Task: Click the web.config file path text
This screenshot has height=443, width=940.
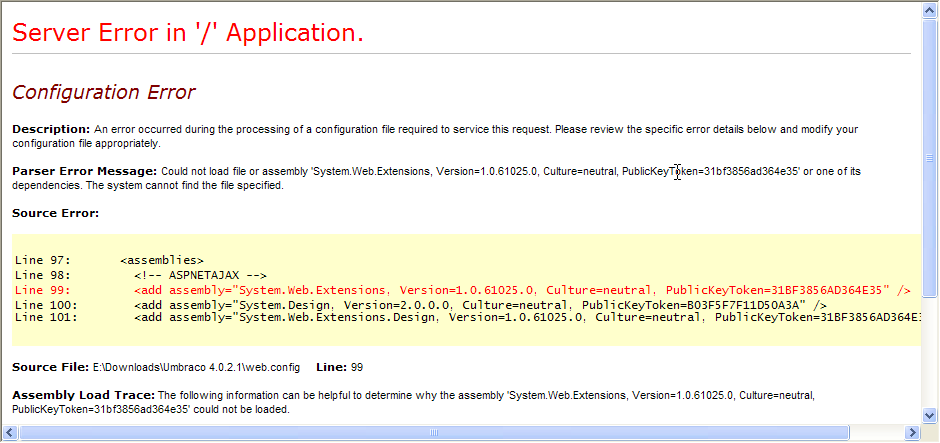Action: 196,367
